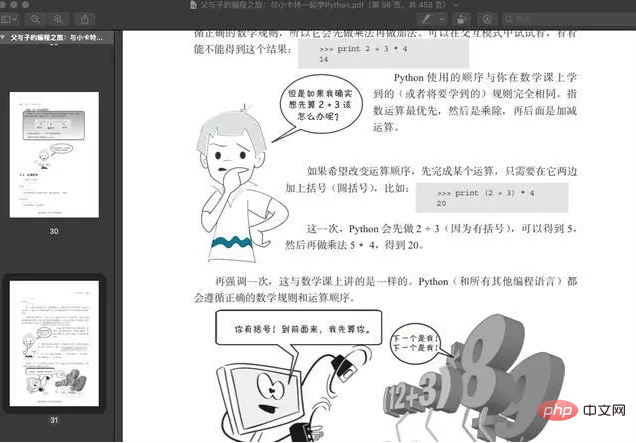Click the document title in the title bar
This screenshot has height=443, width=636.
click(322, 5)
